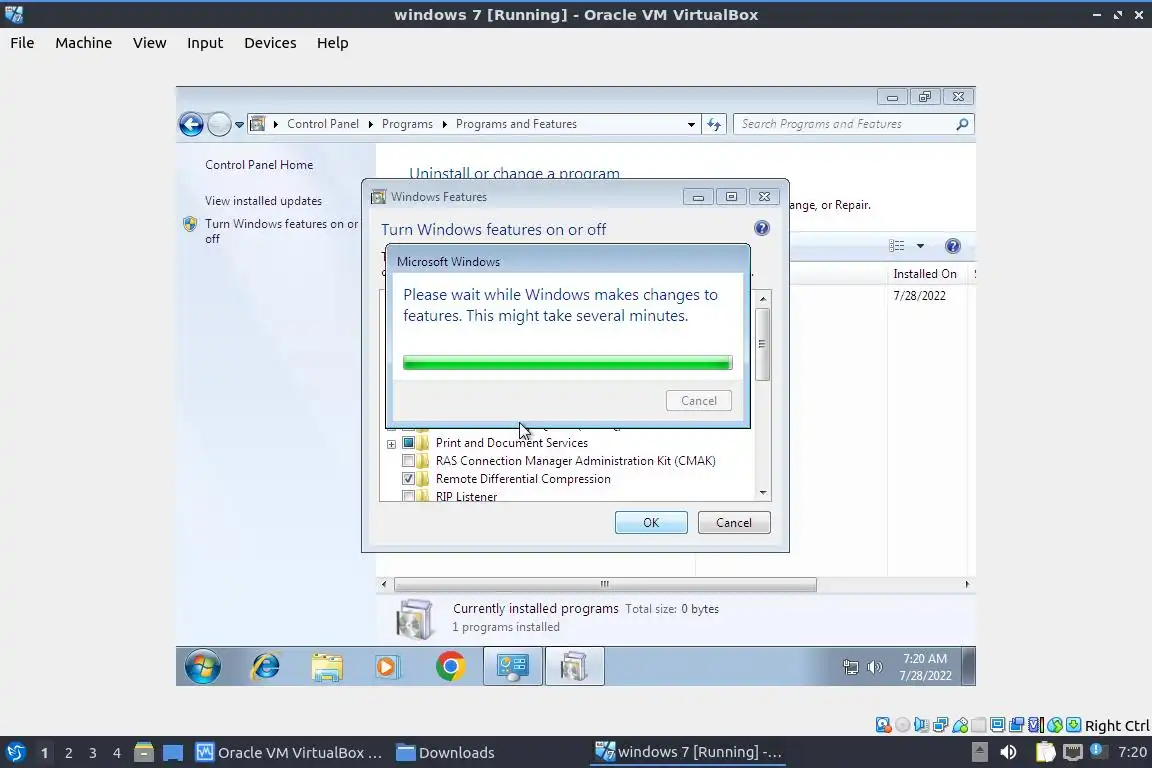Open Windows Explorer from Windows 7 taskbar
The width and height of the screenshot is (1152, 768).
(327, 667)
